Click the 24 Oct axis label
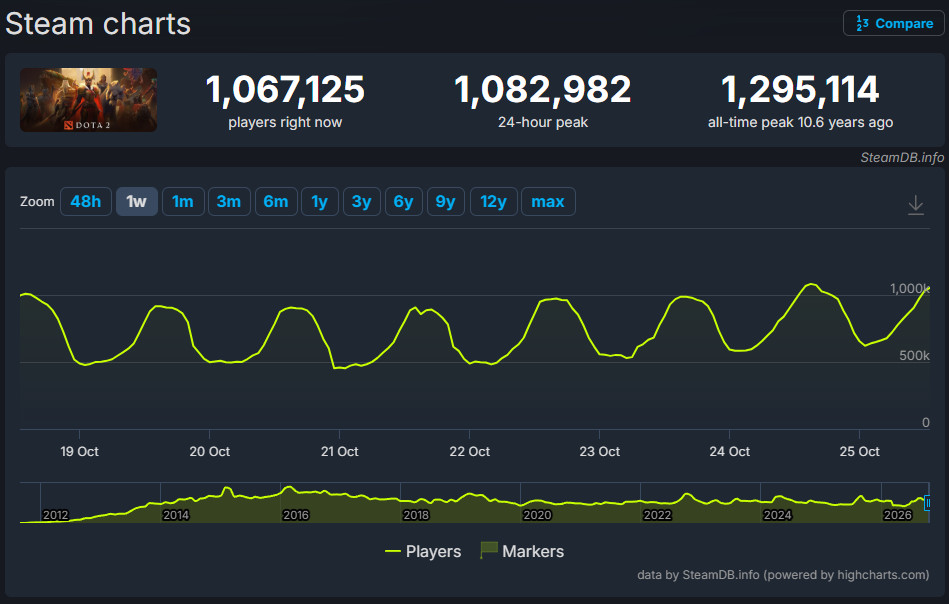Image resolution: width=949 pixels, height=604 pixels. [x=729, y=451]
